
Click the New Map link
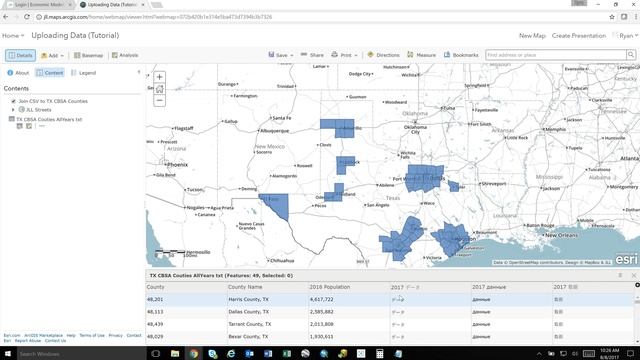[532, 36]
